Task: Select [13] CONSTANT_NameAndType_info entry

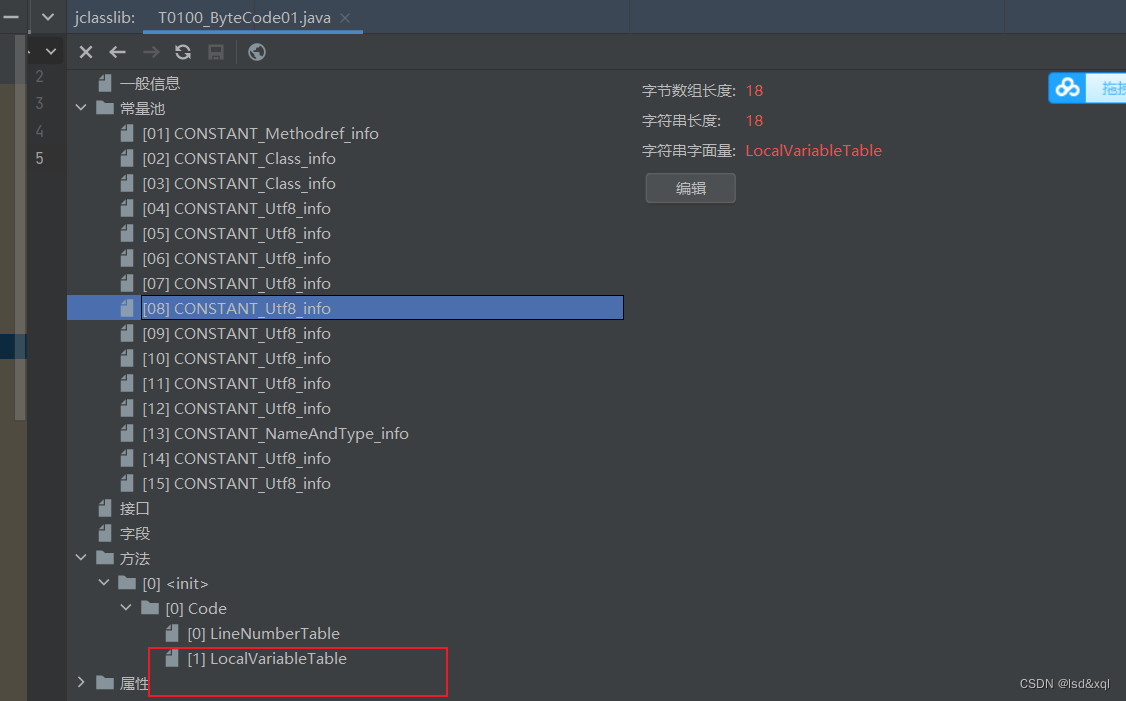Action: click(x=275, y=434)
